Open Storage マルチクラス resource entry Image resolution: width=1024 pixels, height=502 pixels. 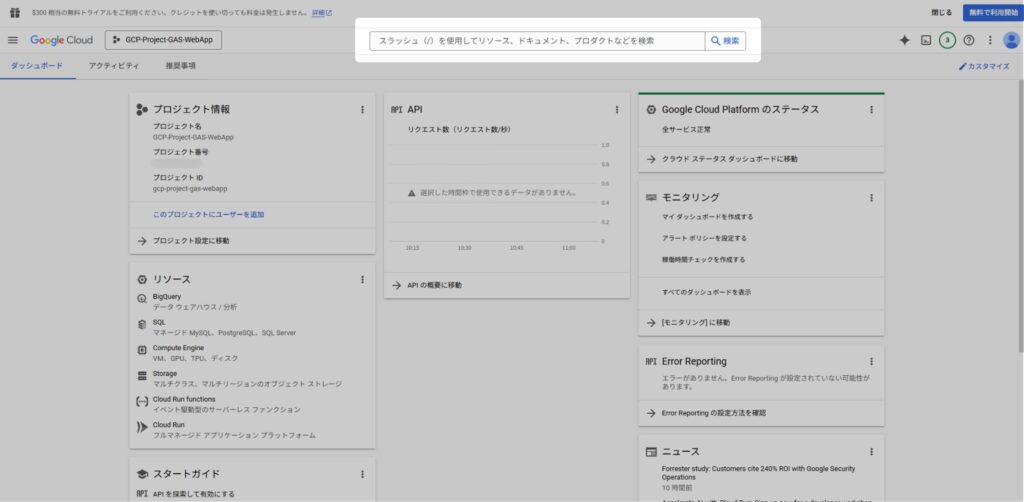click(247, 379)
